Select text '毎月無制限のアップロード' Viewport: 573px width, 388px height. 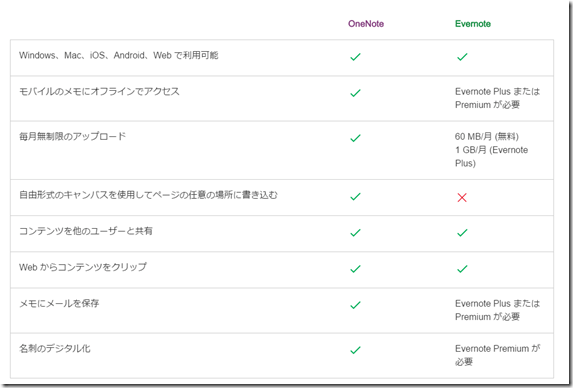click(72, 136)
